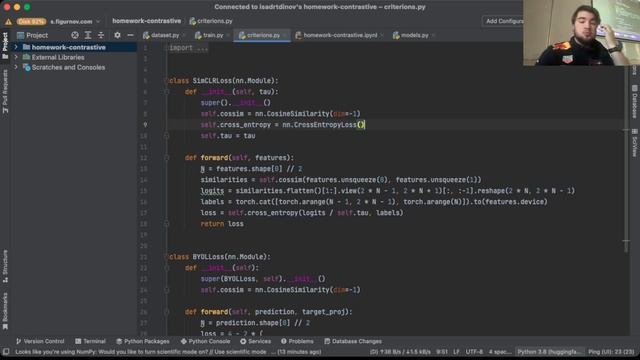Open the 4 spaces indent settings
This screenshot has height=360, width=640.
pos(500,352)
